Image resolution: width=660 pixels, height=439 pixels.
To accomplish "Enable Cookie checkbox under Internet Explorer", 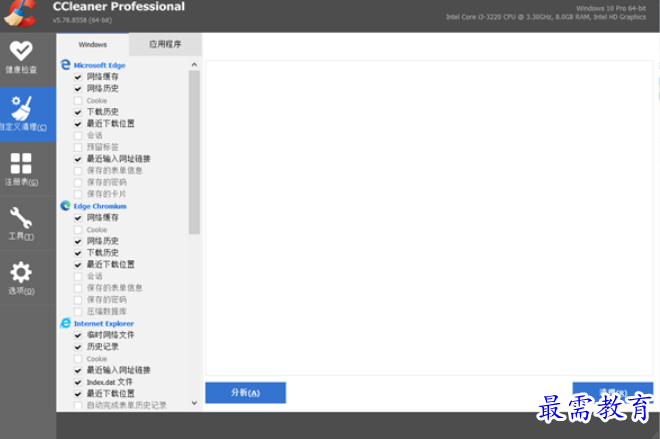I will pyautogui.click(x=78, y=359).
